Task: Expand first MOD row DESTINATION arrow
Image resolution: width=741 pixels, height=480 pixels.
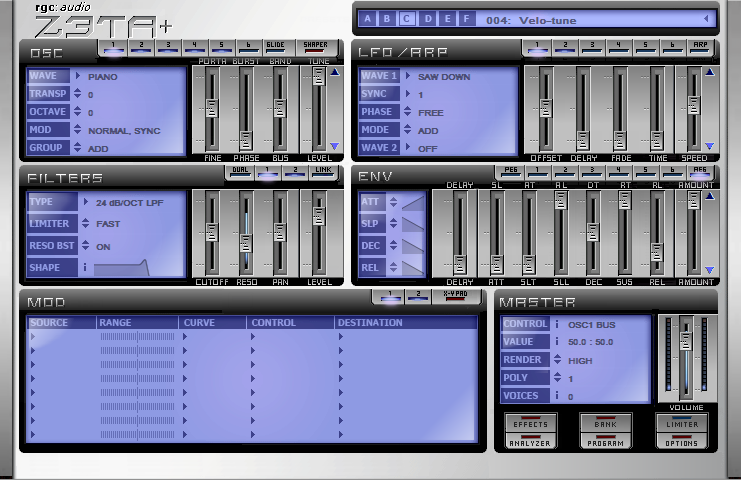Action: [x=341, y=337]
